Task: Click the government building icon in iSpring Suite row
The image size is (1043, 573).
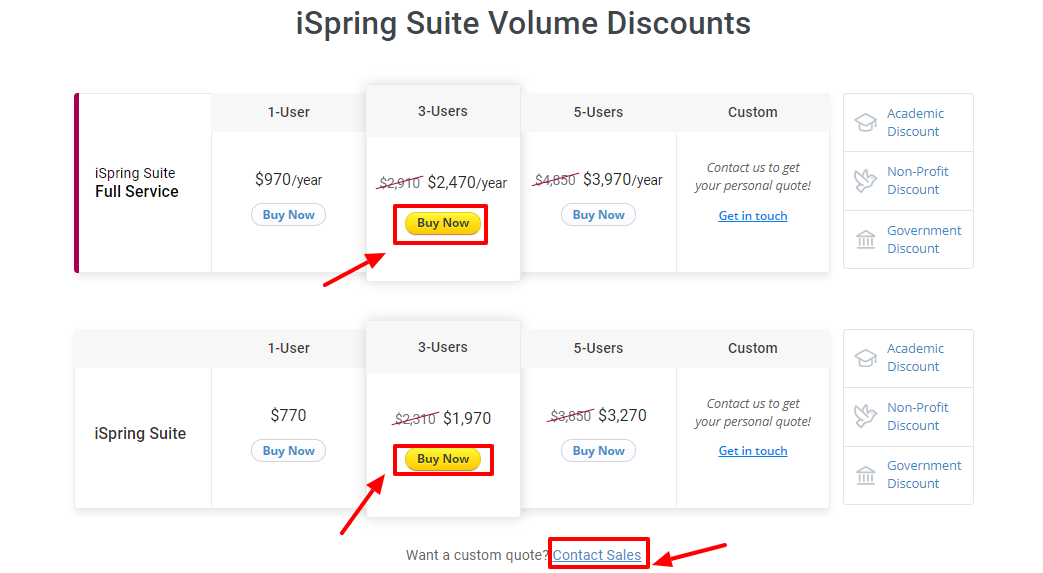Action: pos(864,474)
